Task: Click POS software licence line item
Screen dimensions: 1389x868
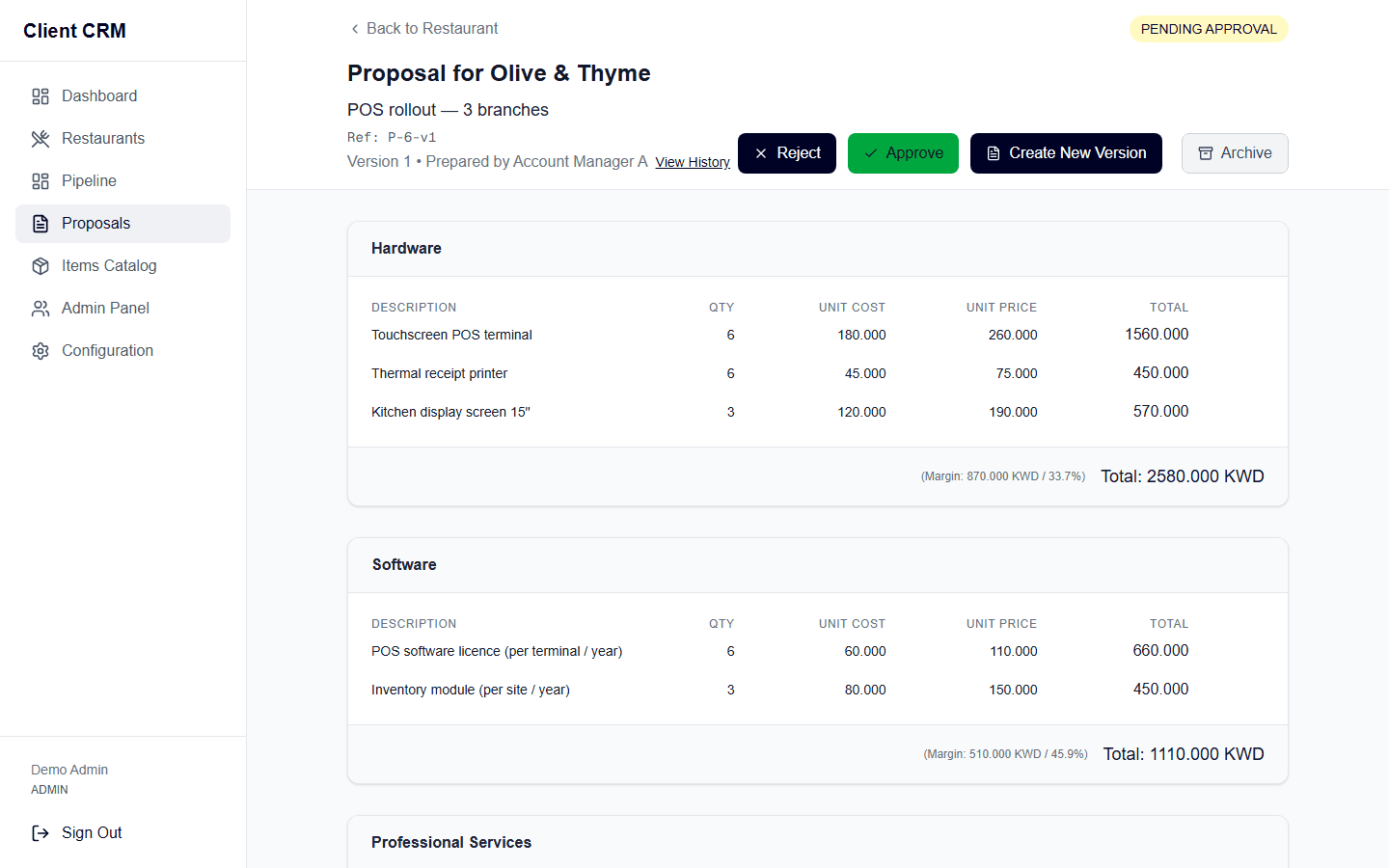Action: point(497,651)
